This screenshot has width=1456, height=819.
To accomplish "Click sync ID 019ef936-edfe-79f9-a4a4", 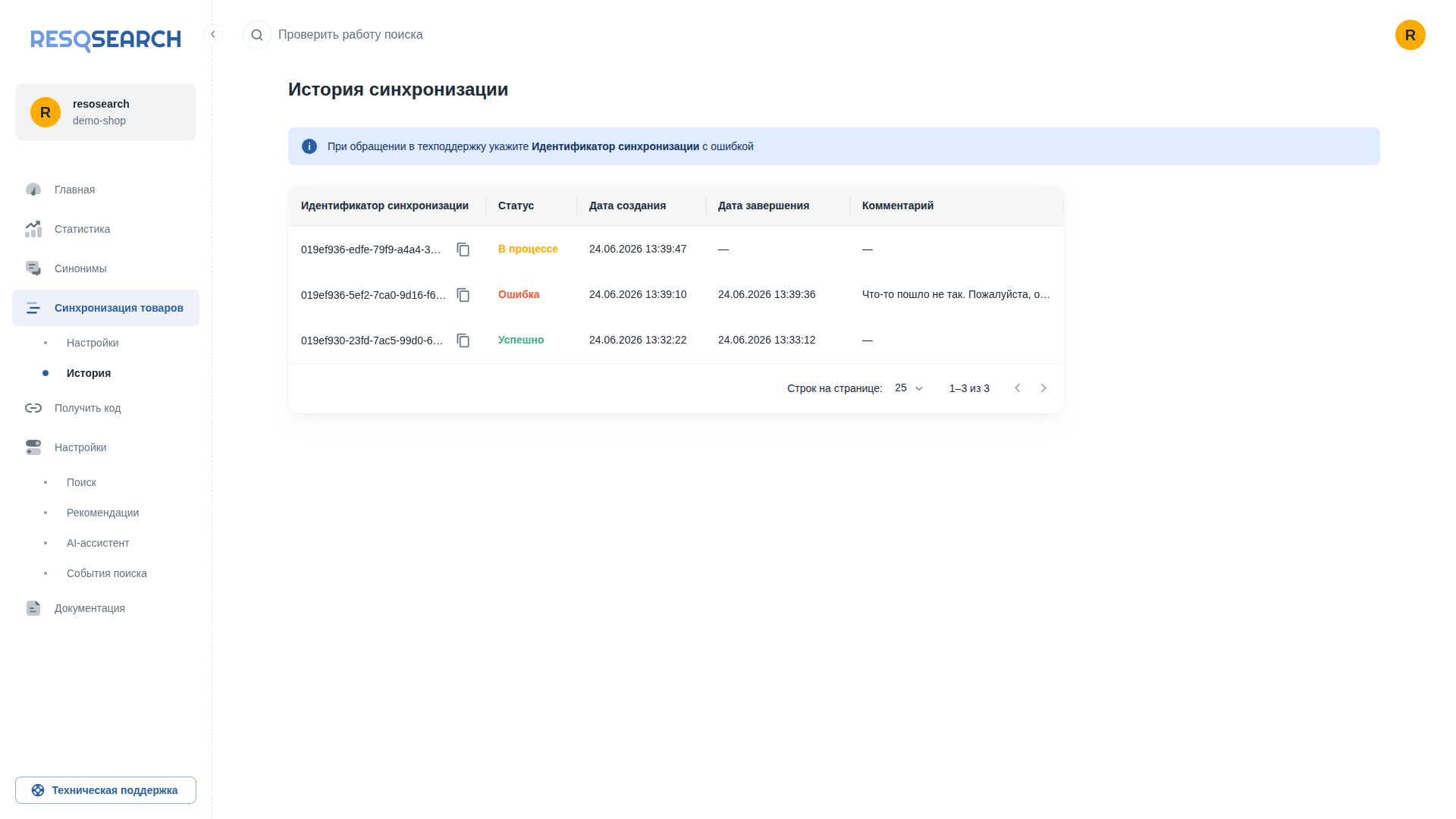I will point(372,249).
